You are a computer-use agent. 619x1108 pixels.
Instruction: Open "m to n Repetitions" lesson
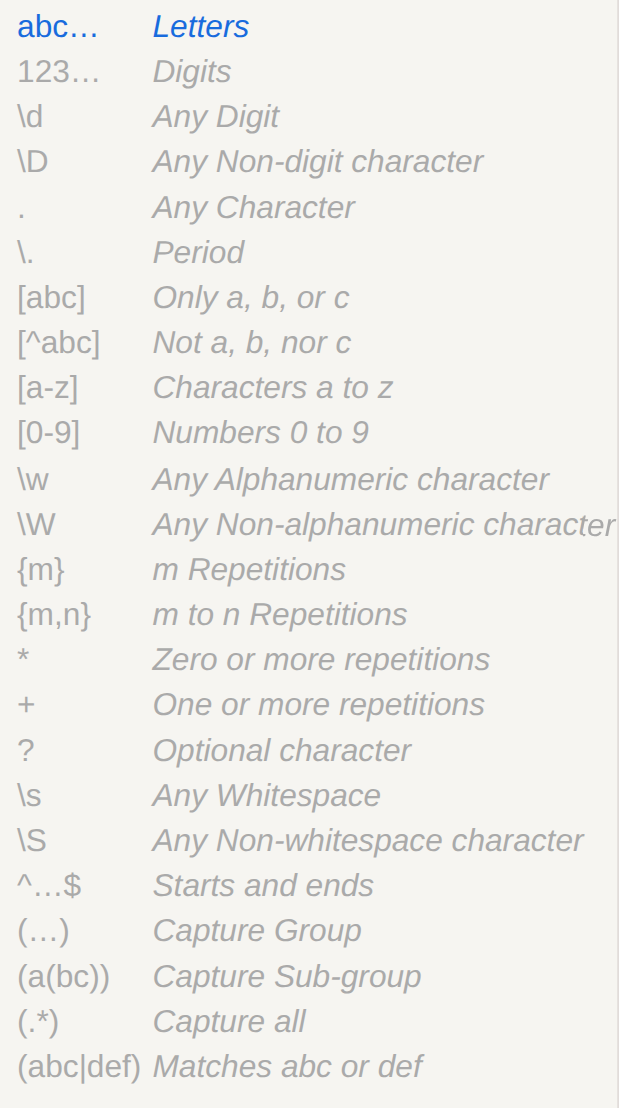pyautogui.click(x=279, y=615)
